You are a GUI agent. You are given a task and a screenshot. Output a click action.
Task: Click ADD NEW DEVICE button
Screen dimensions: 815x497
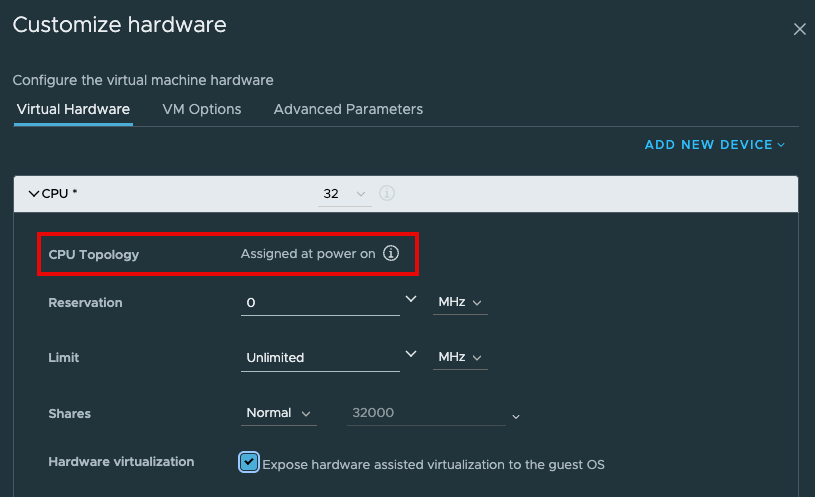(x=714, y=145)
